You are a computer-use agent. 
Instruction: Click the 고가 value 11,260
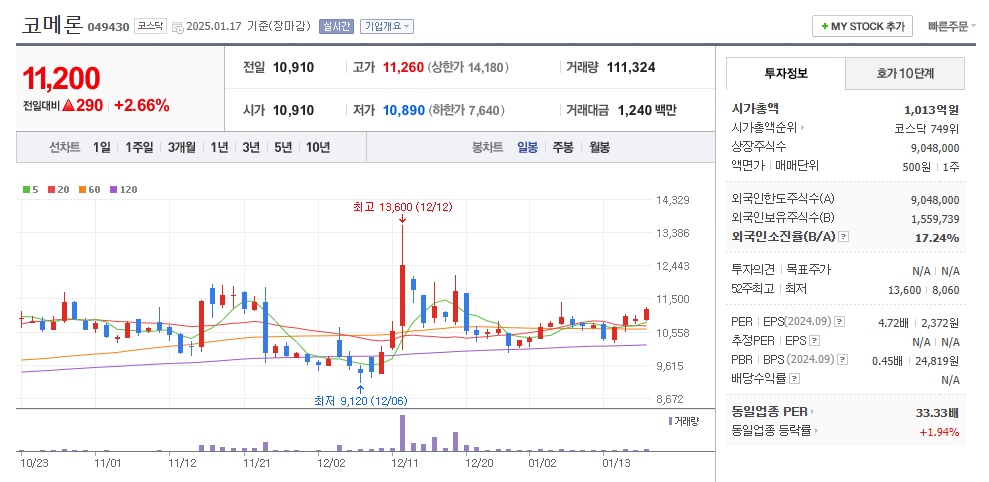(x=403, y=68)
